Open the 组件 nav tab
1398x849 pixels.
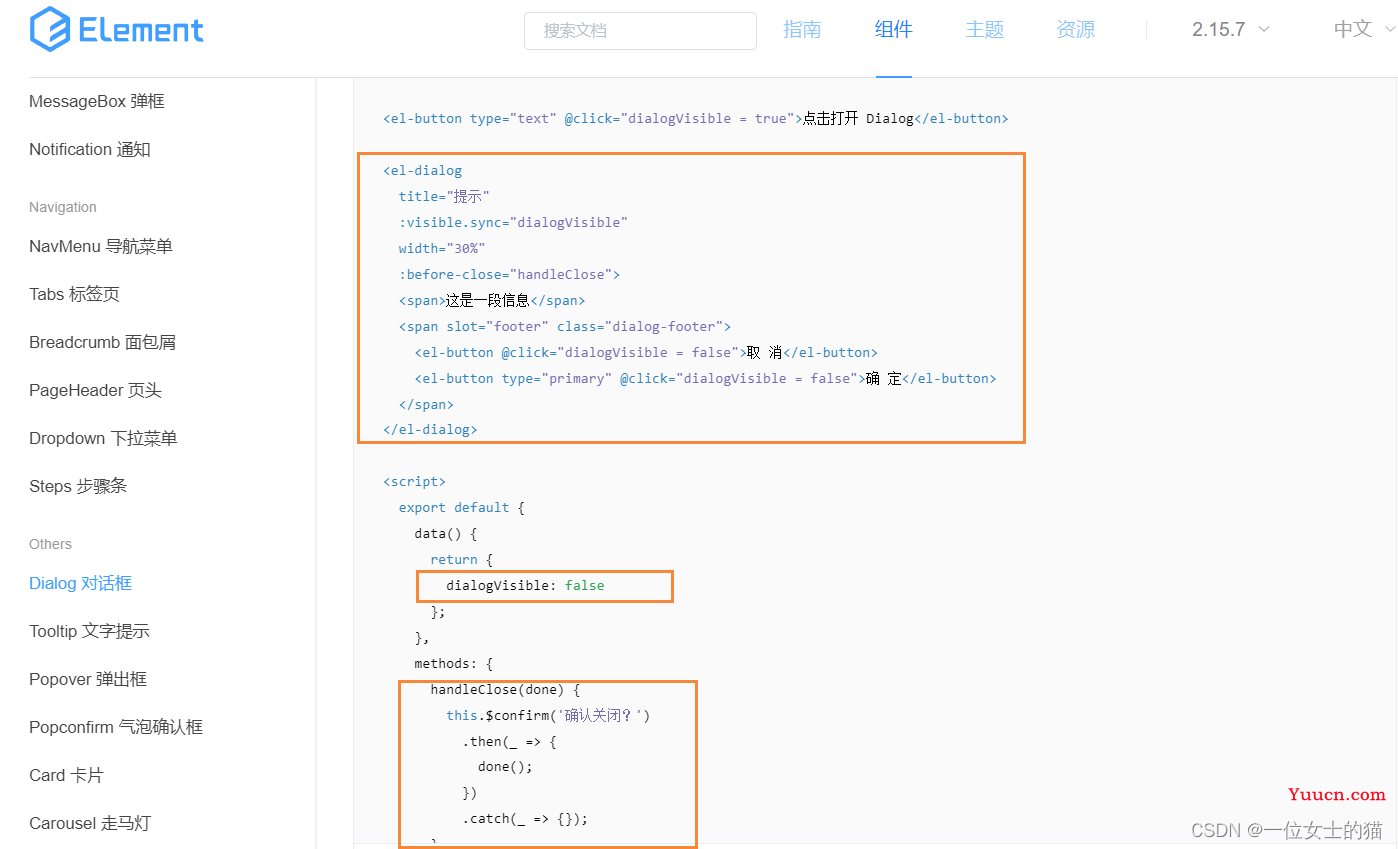click(x=893, y=30)
